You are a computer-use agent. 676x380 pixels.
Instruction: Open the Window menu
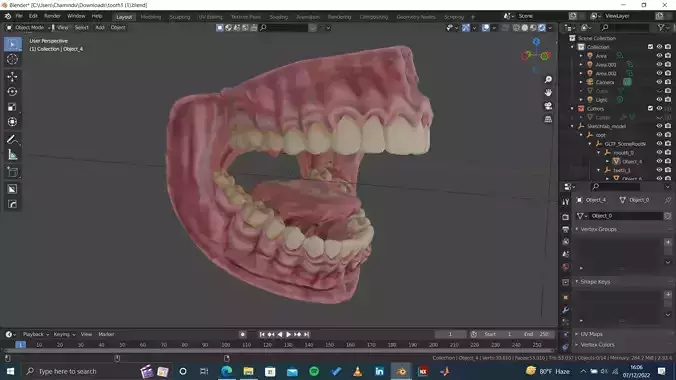(x=76, y=16)
